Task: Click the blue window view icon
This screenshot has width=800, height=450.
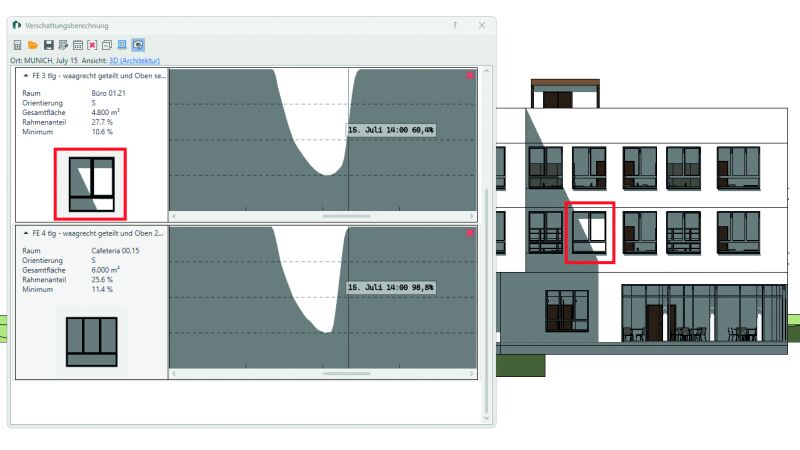Action: tap(122, 45)
